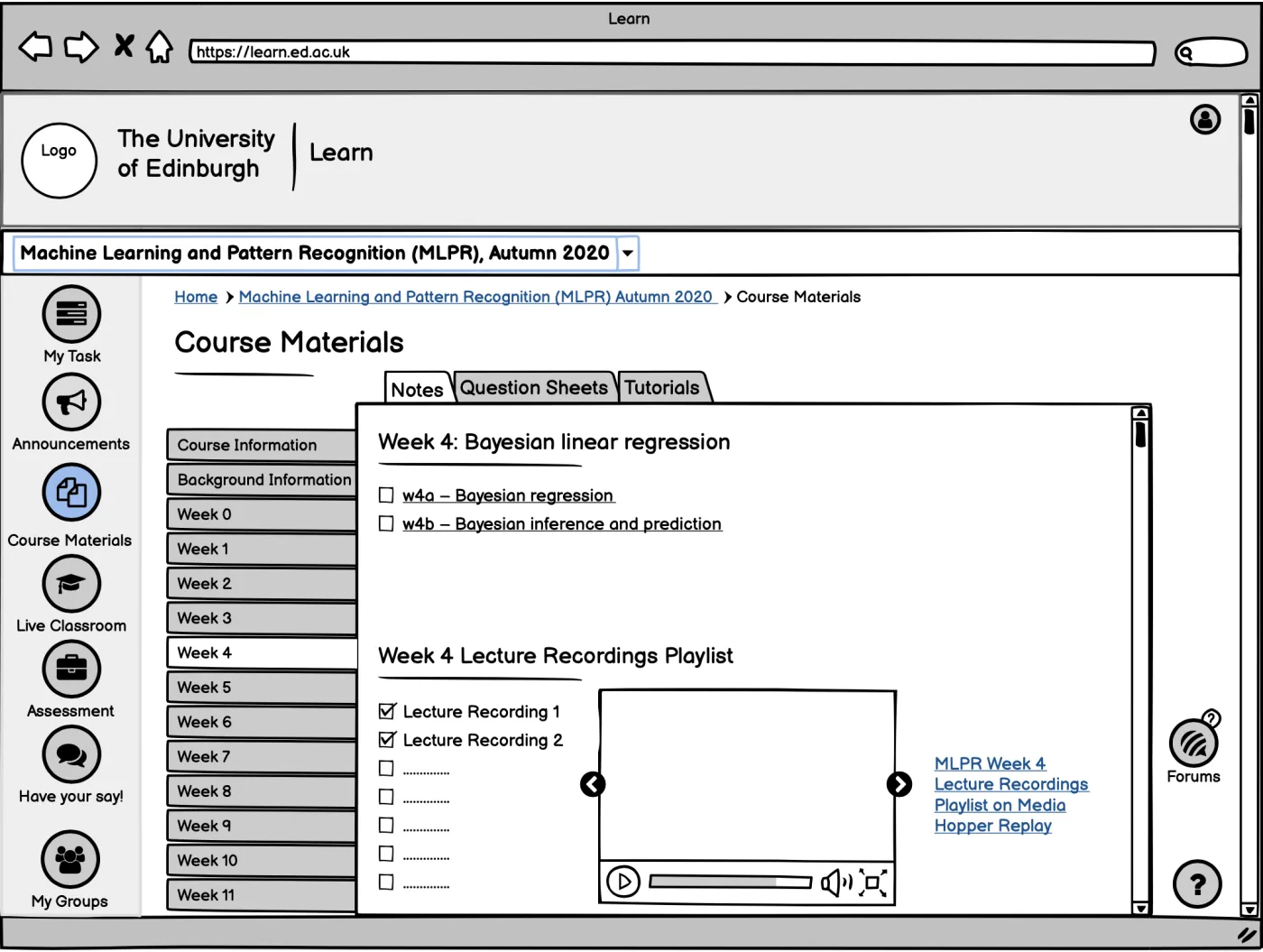Select Week 0 in the side menu
The width and height of the screenshot is (1263, 952).
pyautogui.click(x=262, y=514)
